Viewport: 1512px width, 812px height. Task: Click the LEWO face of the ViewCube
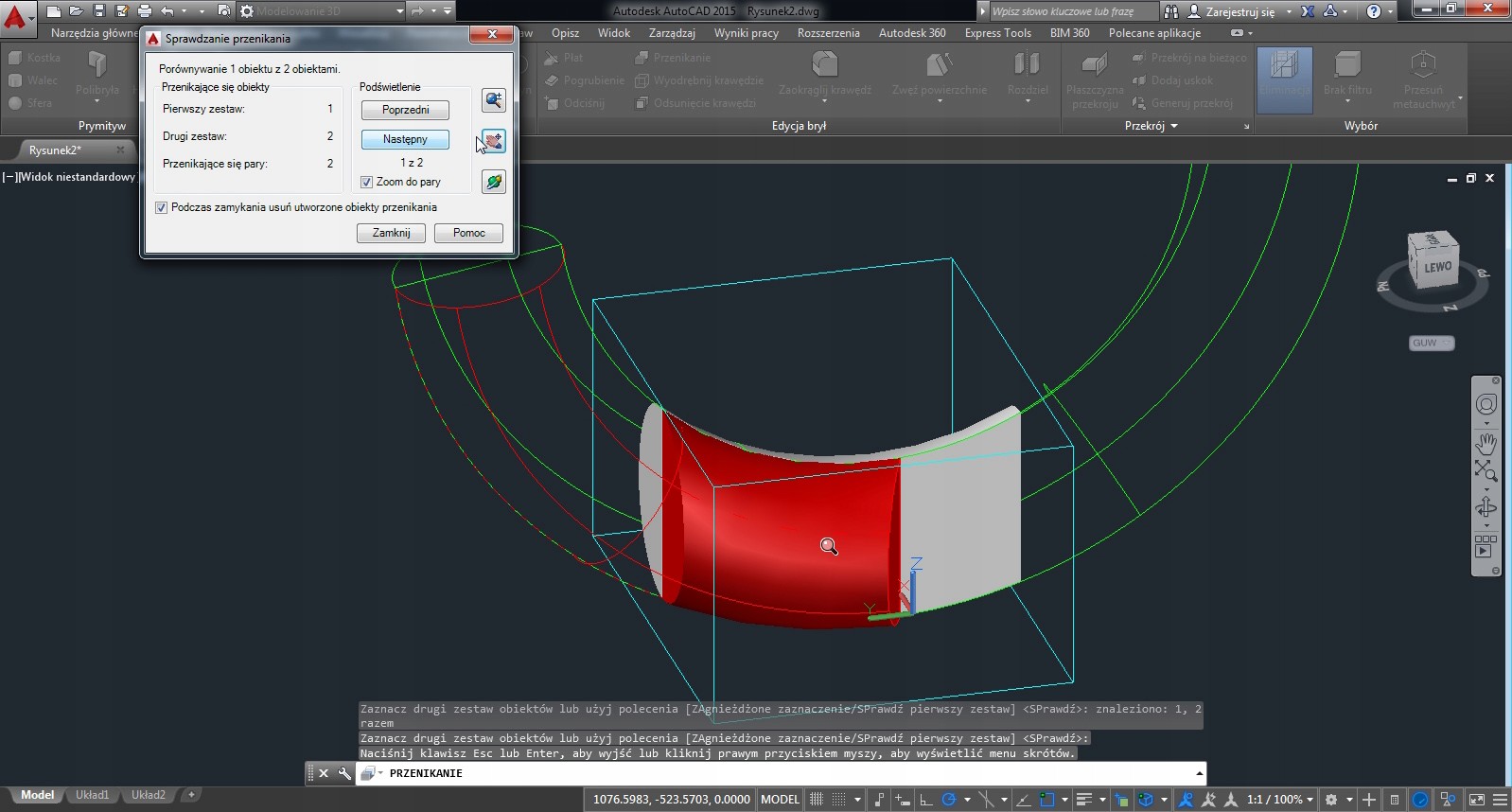(1436, 268)
